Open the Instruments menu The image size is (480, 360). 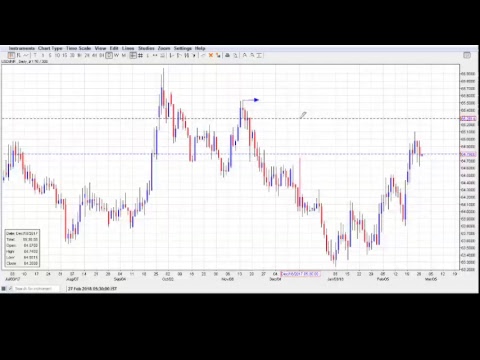coord(22,48)
